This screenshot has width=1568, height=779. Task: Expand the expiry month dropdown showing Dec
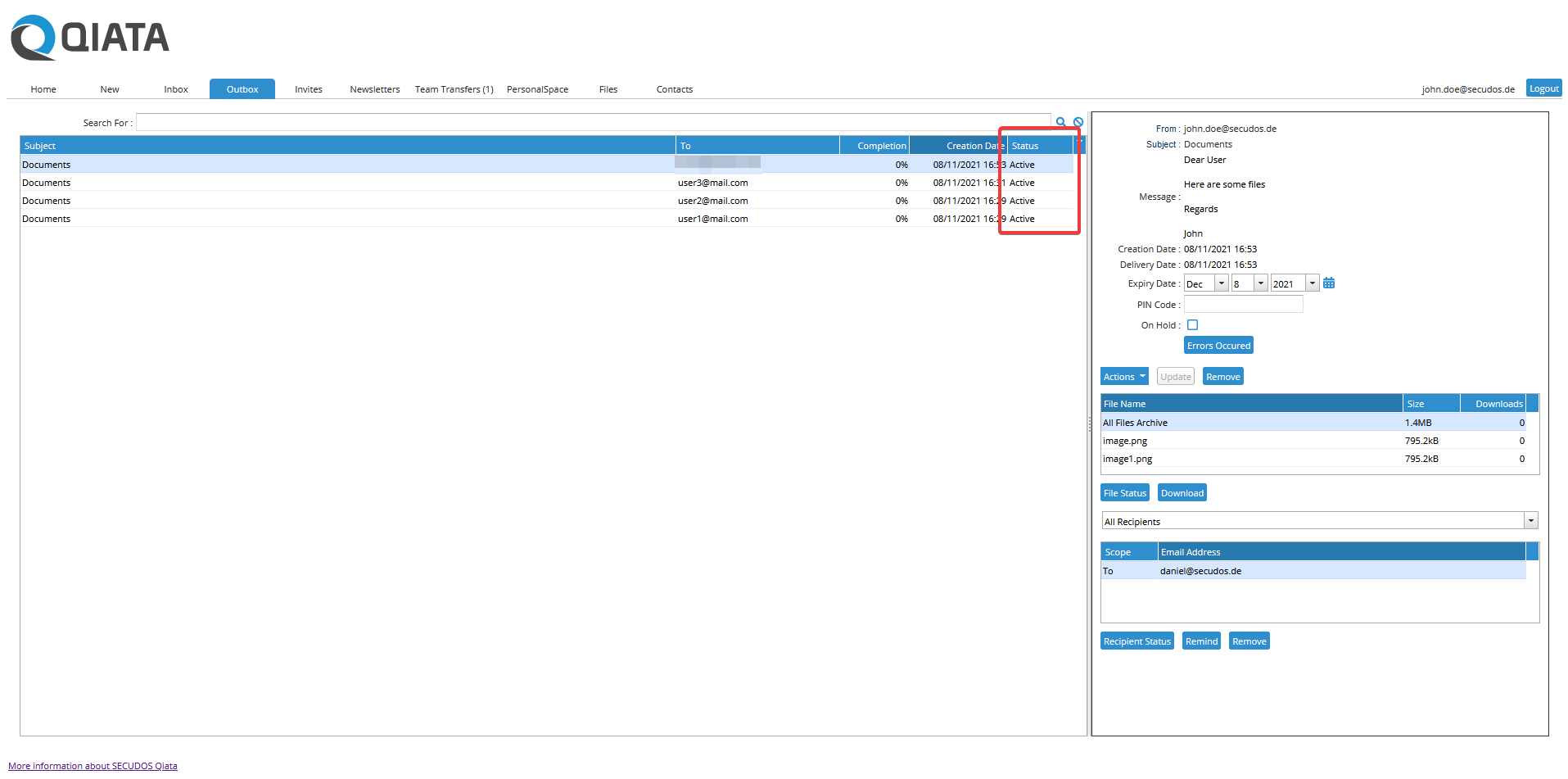(1221, 283)
